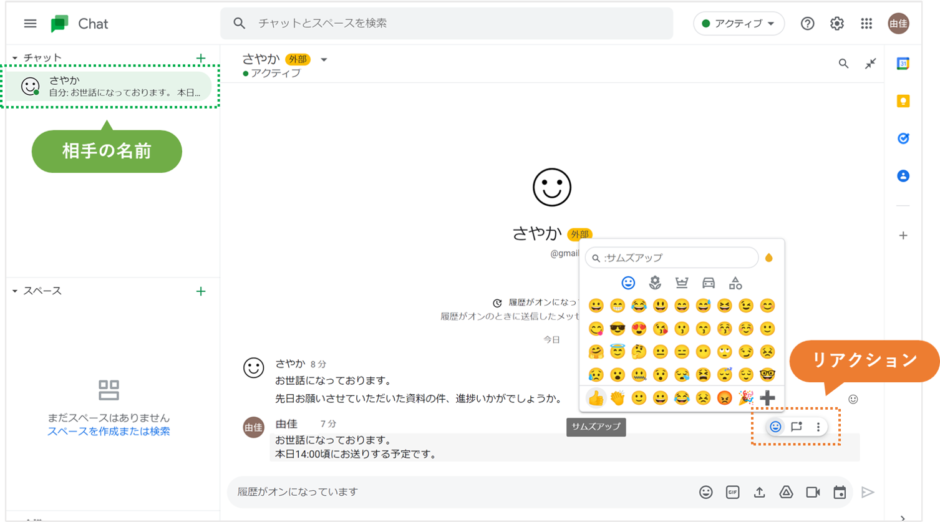Switch to shapes symbols emoji tab
This screenshot has width=940, height=522.
pos(736,282)
